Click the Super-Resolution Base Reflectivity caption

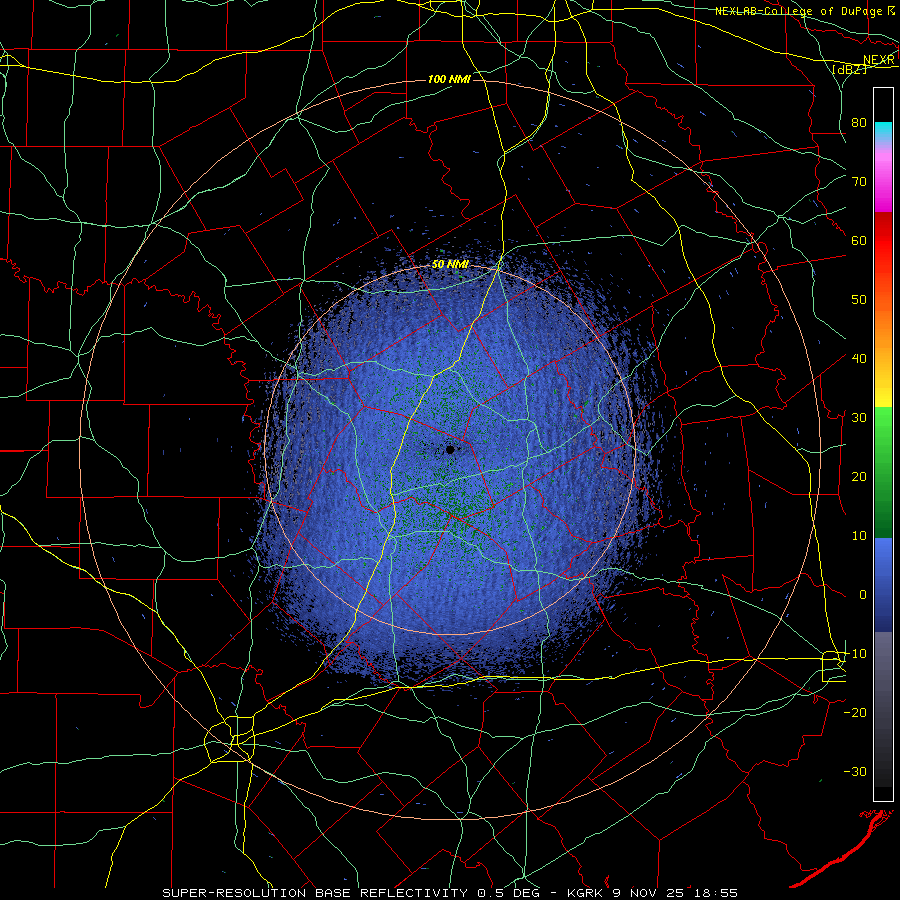pos(315,893)
